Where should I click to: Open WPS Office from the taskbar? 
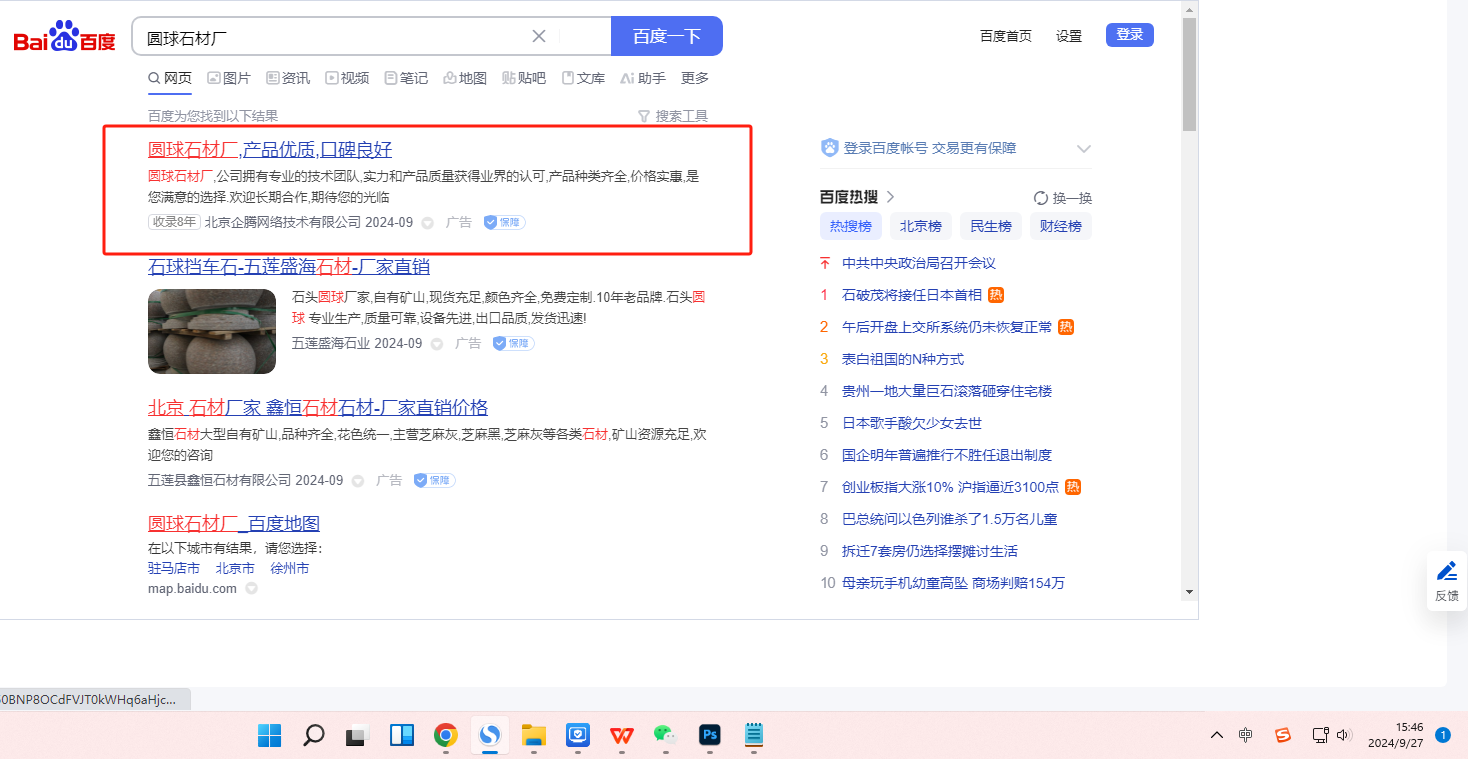622,736
